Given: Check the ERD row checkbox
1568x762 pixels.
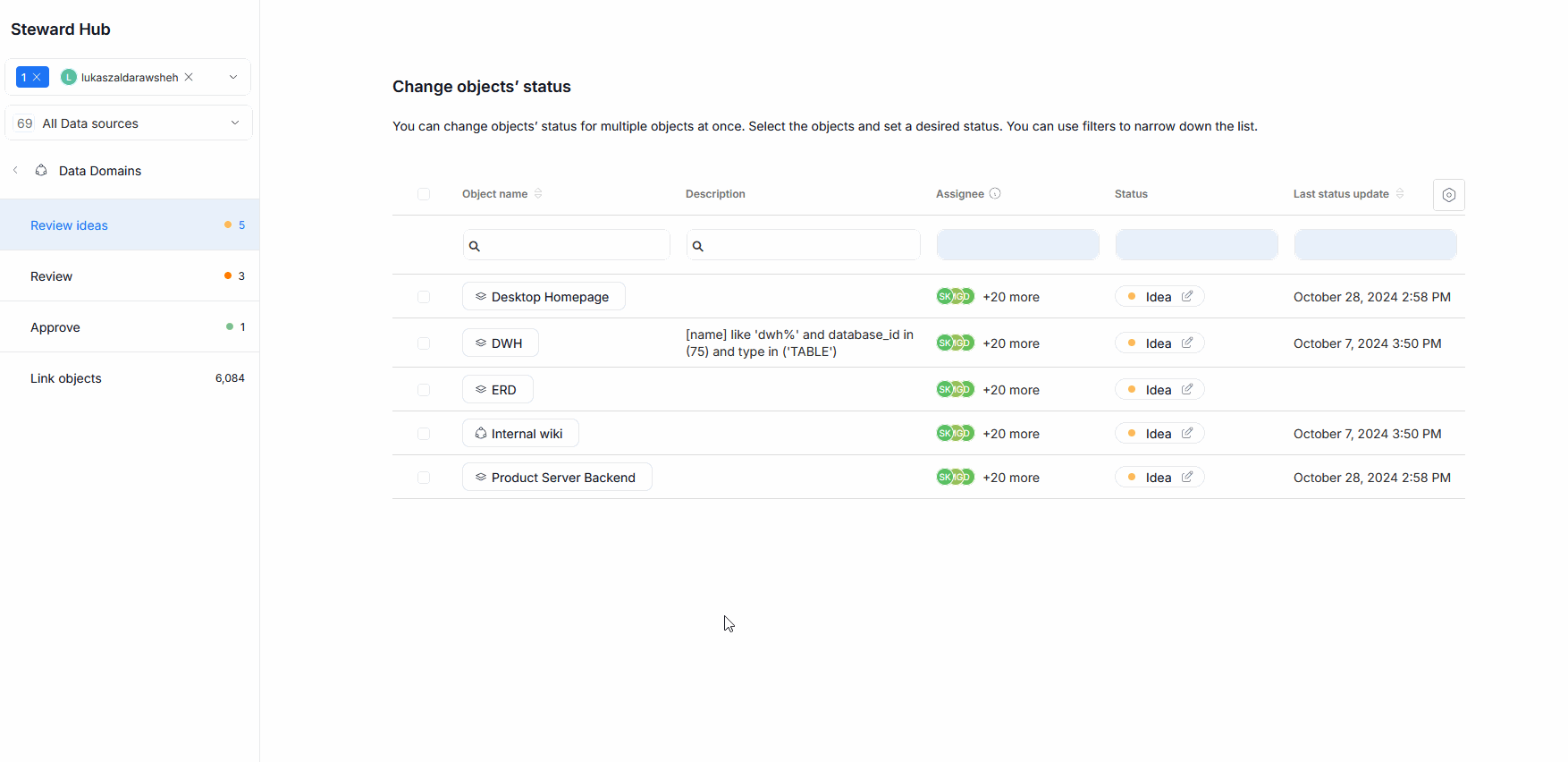Looking at the screenshot, I should coord(424,390).
